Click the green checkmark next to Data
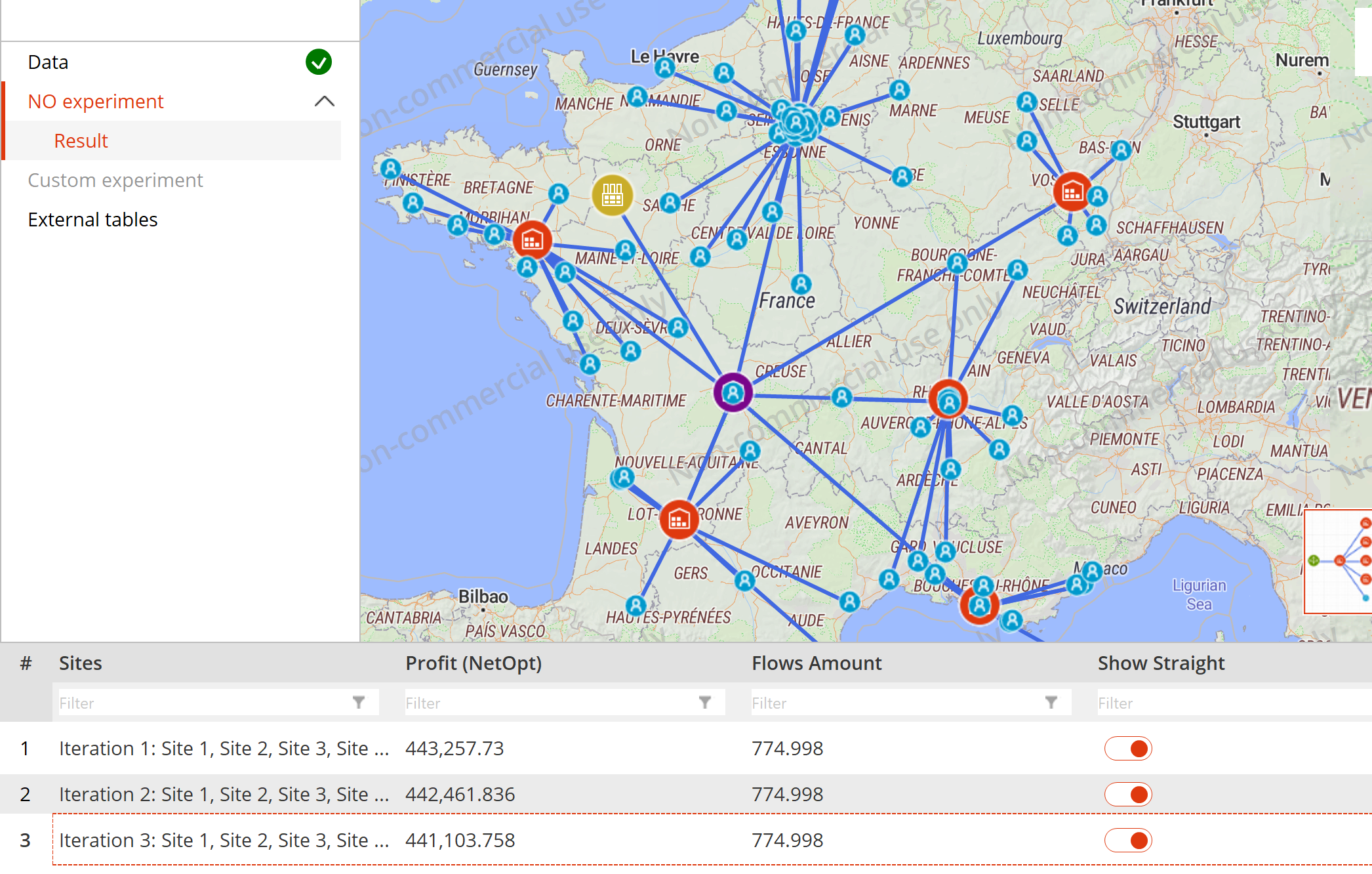The width and height of the screenshot is (1372, 874). 319,62
